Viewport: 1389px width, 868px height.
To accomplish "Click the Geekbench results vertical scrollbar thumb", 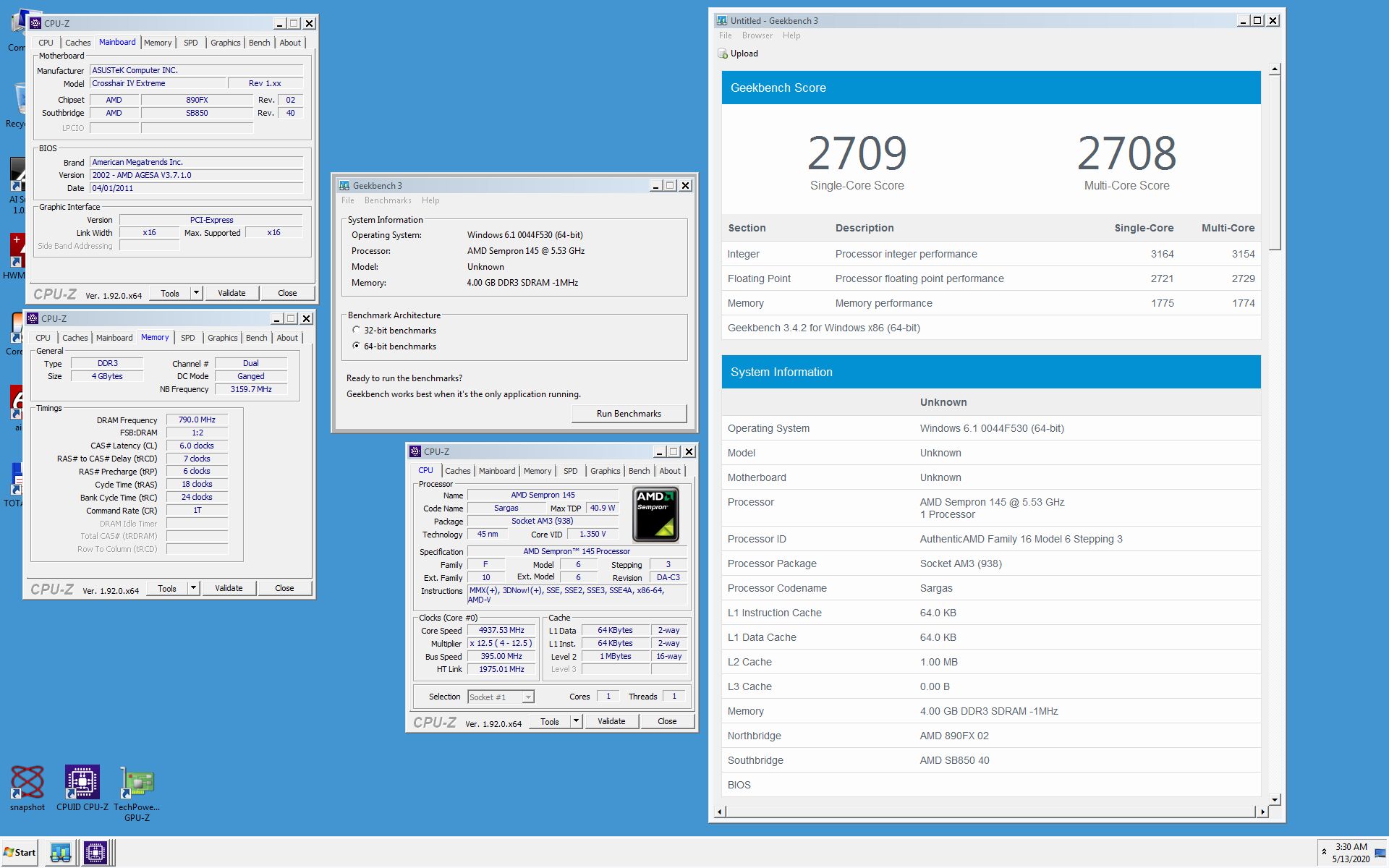I will point(1275,162).
